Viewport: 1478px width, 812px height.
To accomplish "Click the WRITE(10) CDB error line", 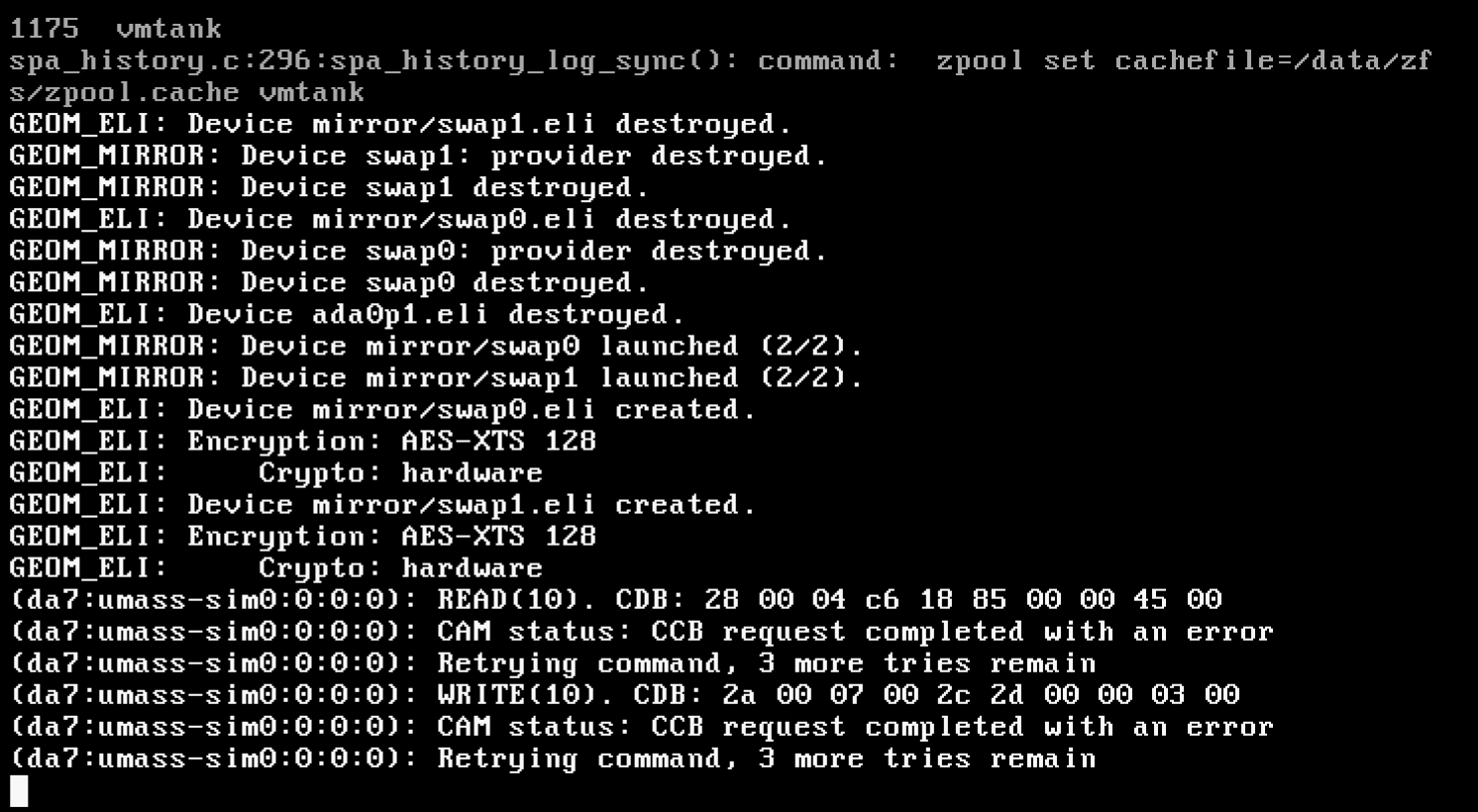I will 624,694.
